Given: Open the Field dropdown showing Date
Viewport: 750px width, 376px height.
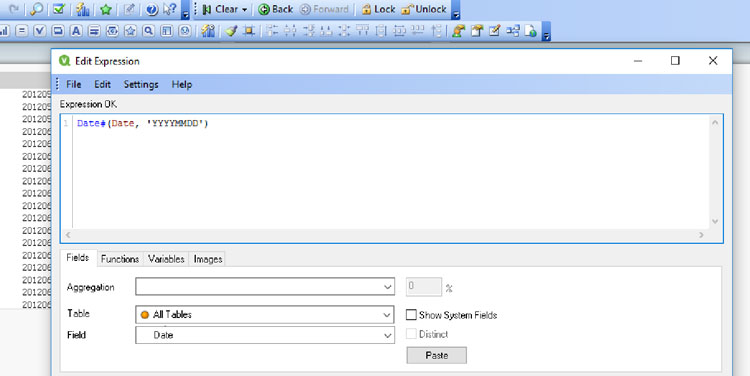Looking at the screenshot, I should coord(265,335).
